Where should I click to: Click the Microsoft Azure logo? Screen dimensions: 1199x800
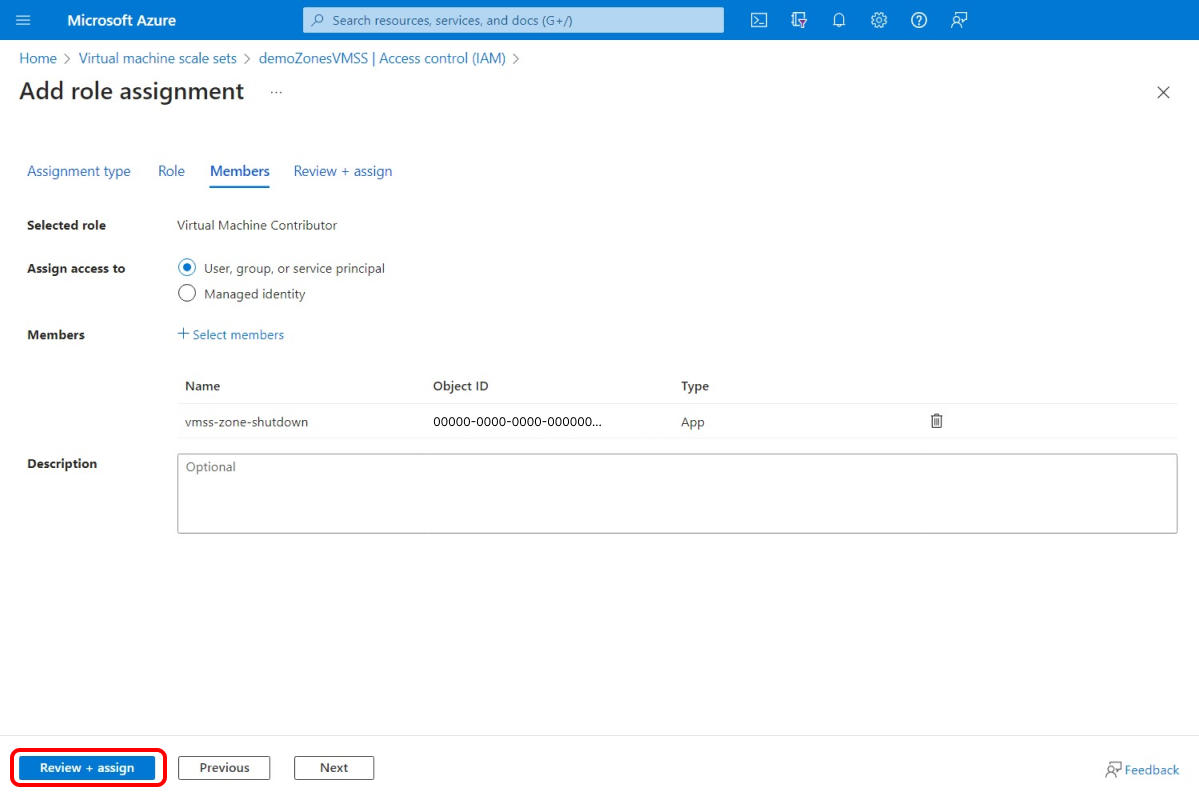pyautogui.click(x=119, y=20)
